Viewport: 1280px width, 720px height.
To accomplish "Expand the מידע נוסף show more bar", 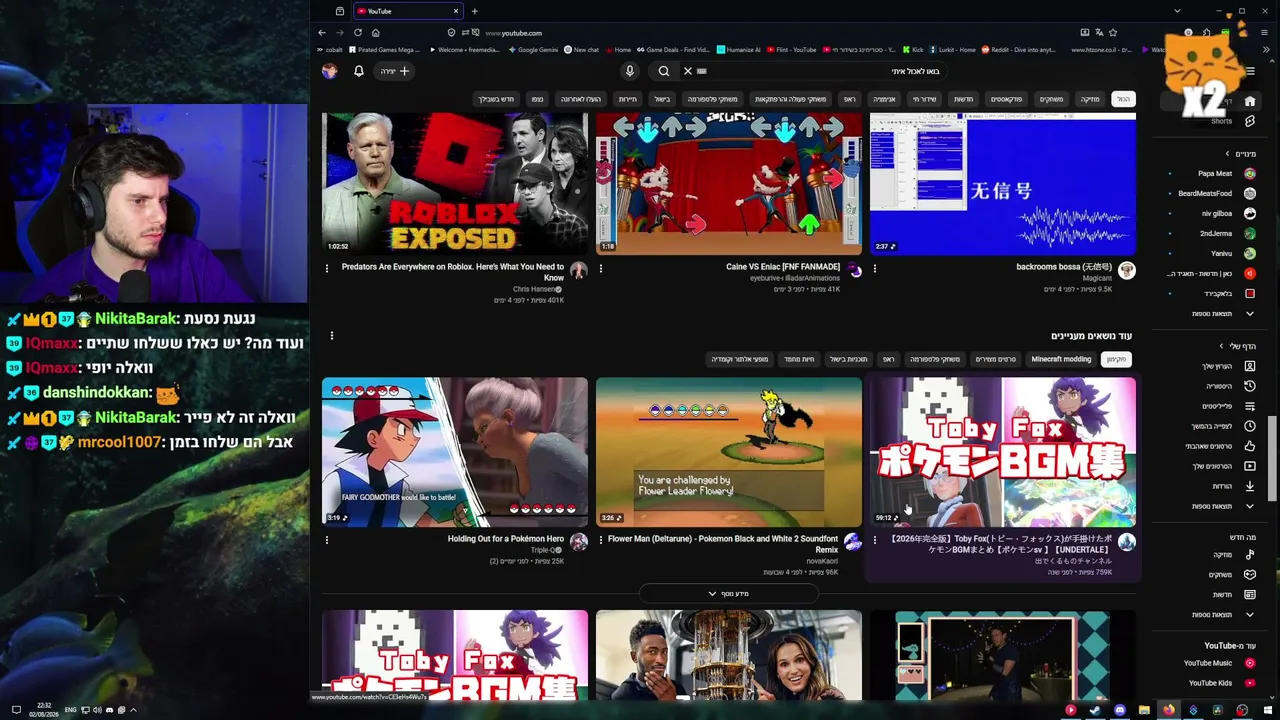I will [728, 594].
